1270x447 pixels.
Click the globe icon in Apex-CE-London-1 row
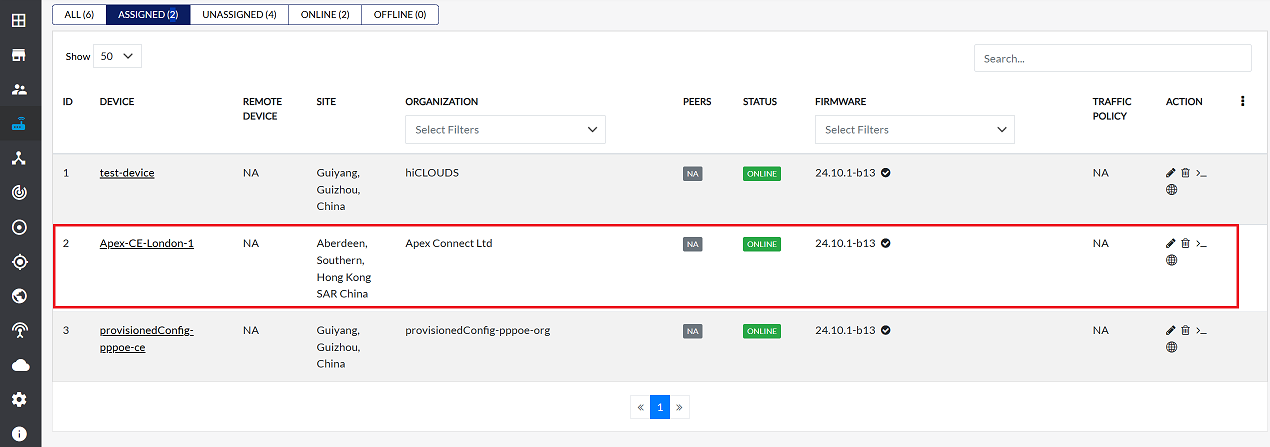pyautogui.click(x=1171, y=260)
